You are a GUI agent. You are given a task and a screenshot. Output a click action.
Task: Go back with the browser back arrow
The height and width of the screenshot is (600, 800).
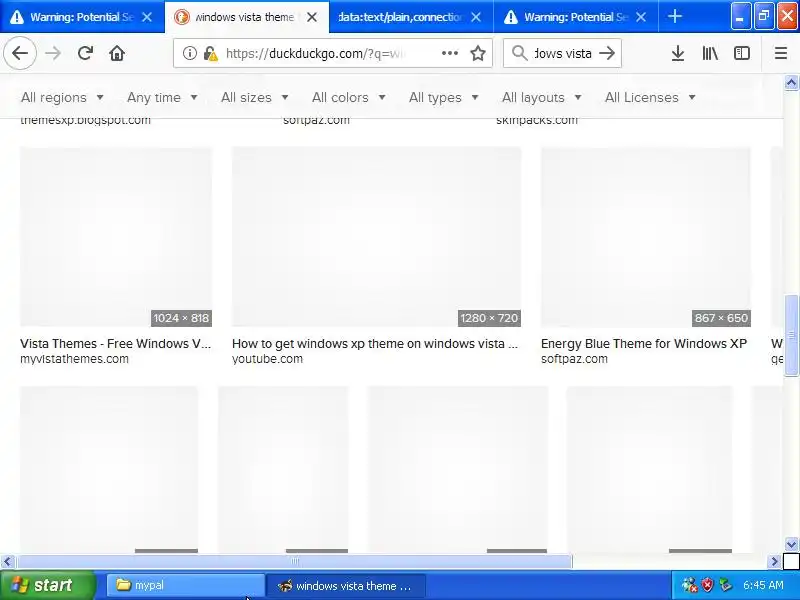pos(20,53)
